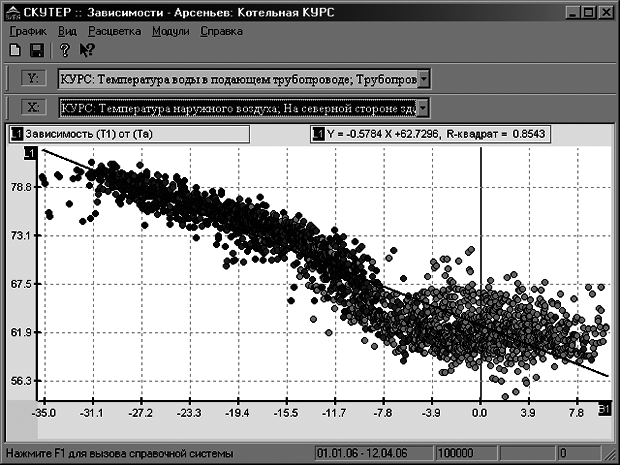Click the Y-axis value 67.5

[21, 284]
